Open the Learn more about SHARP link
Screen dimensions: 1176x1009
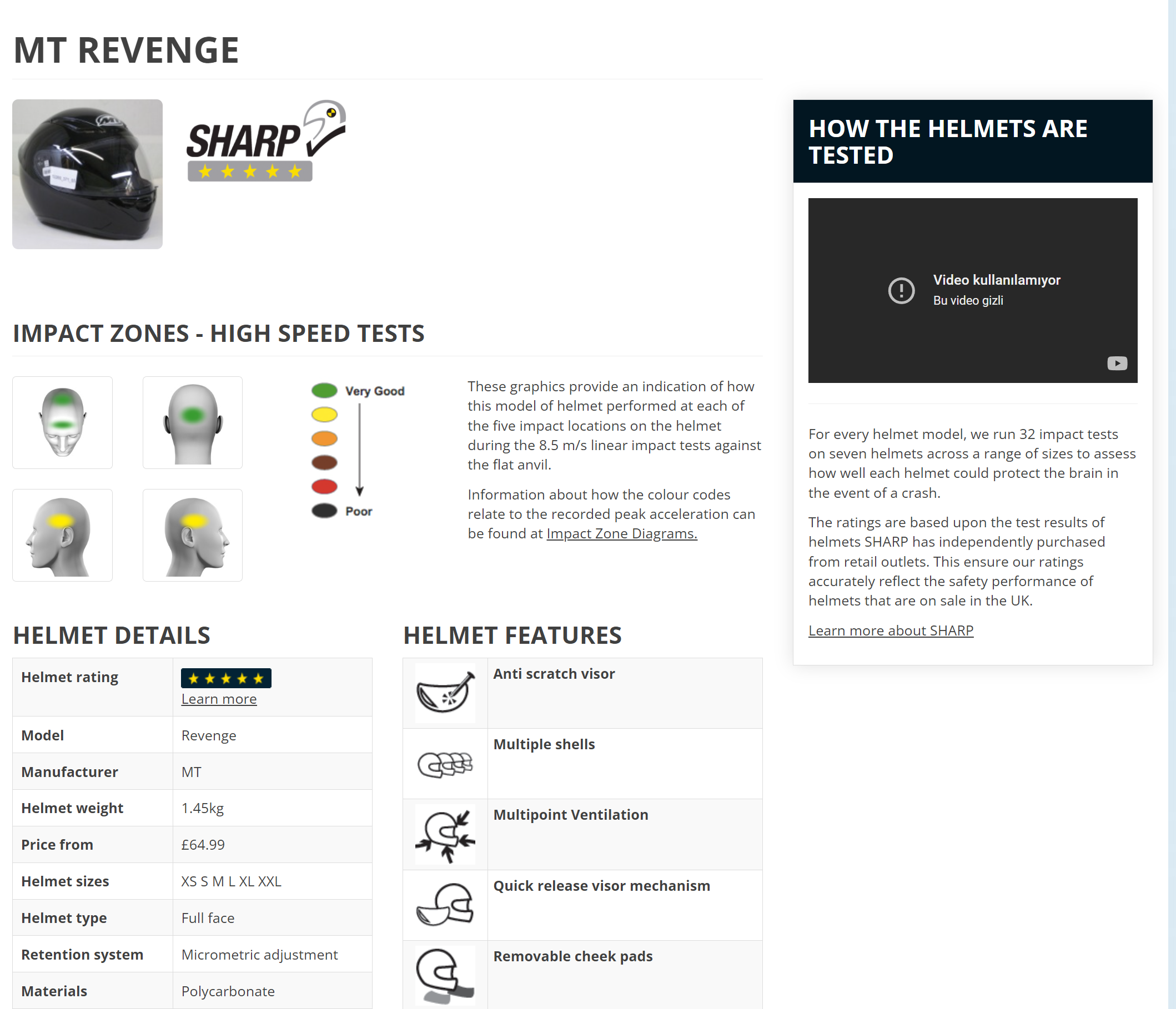pyautogui.click(x=890, y=630)
